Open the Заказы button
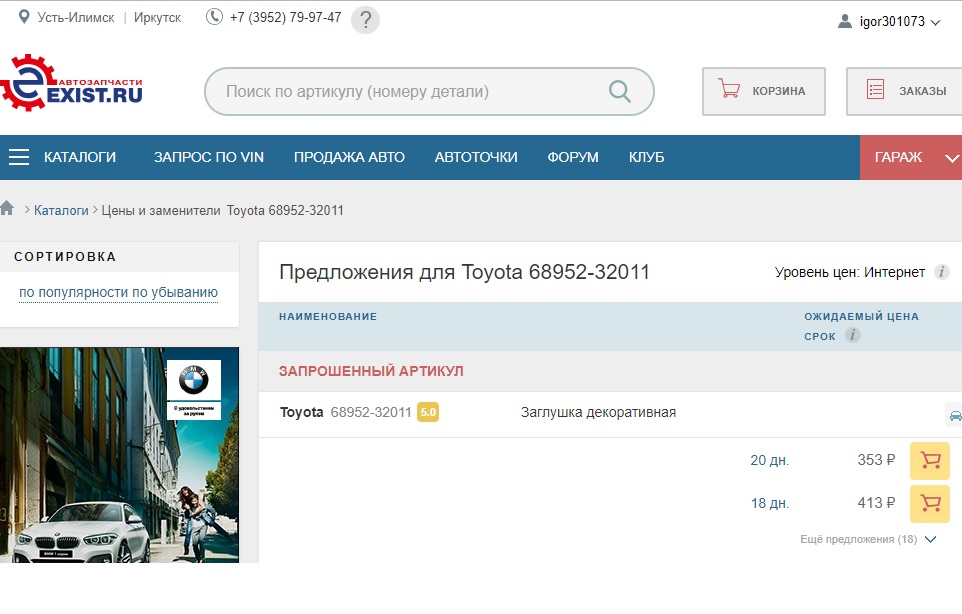Image resolution: width=962 pixels, height=614 pixels. click(906, 91)
